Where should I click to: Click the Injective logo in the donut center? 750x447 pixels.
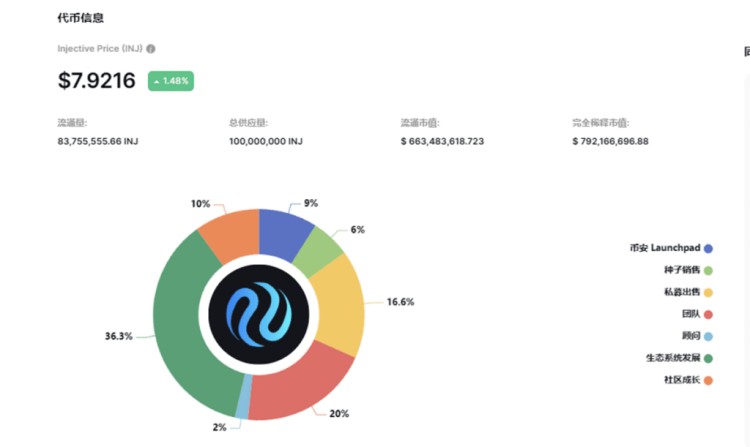259,314
